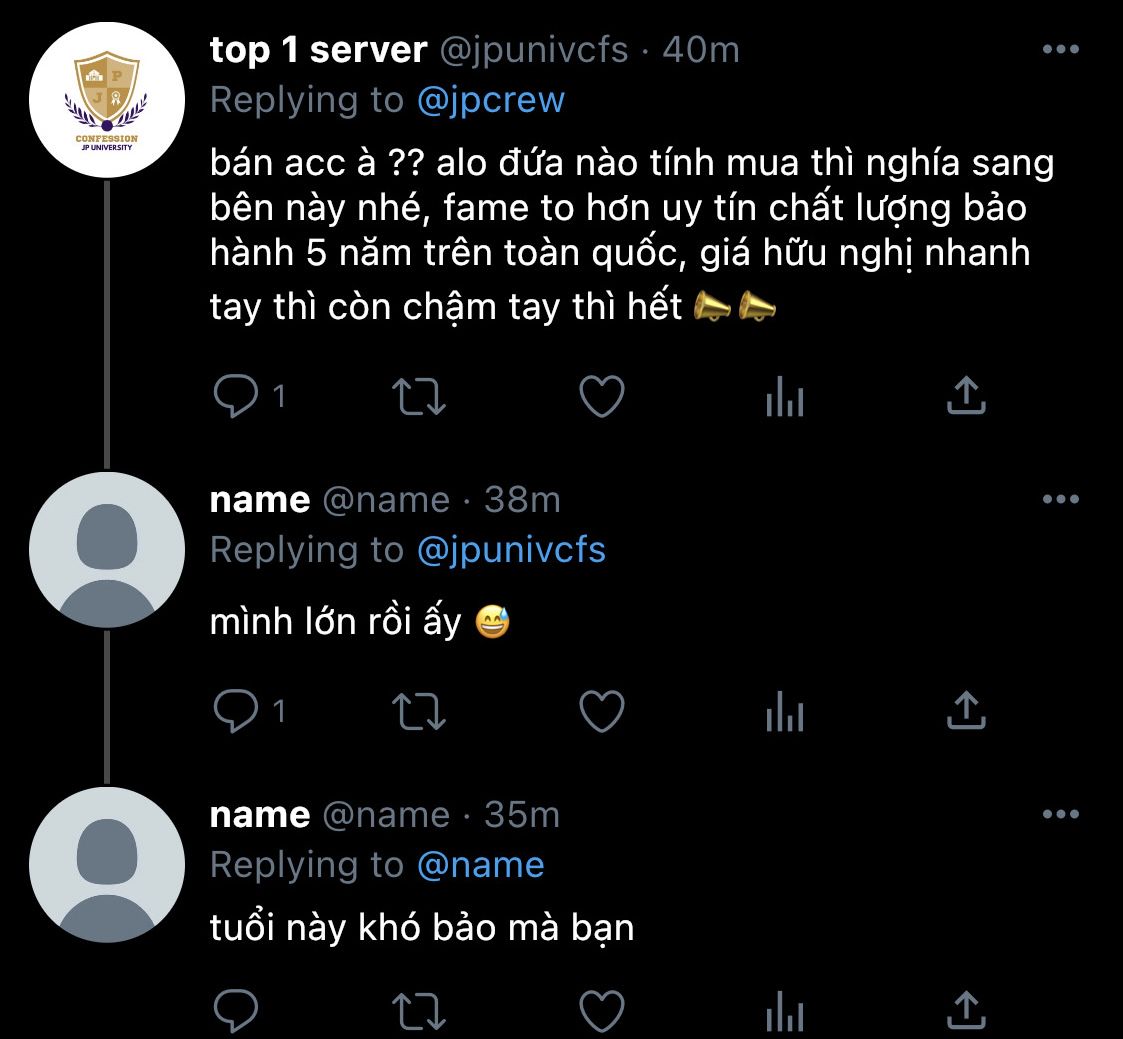Open the @jpcrew mention link

click(x=491, y=100)
